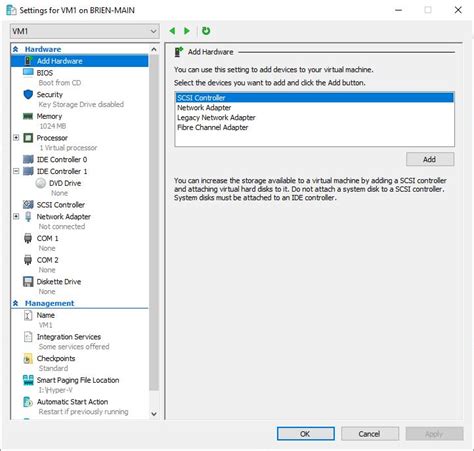Click the Automatic Start Action icon

tap(28, 402)
